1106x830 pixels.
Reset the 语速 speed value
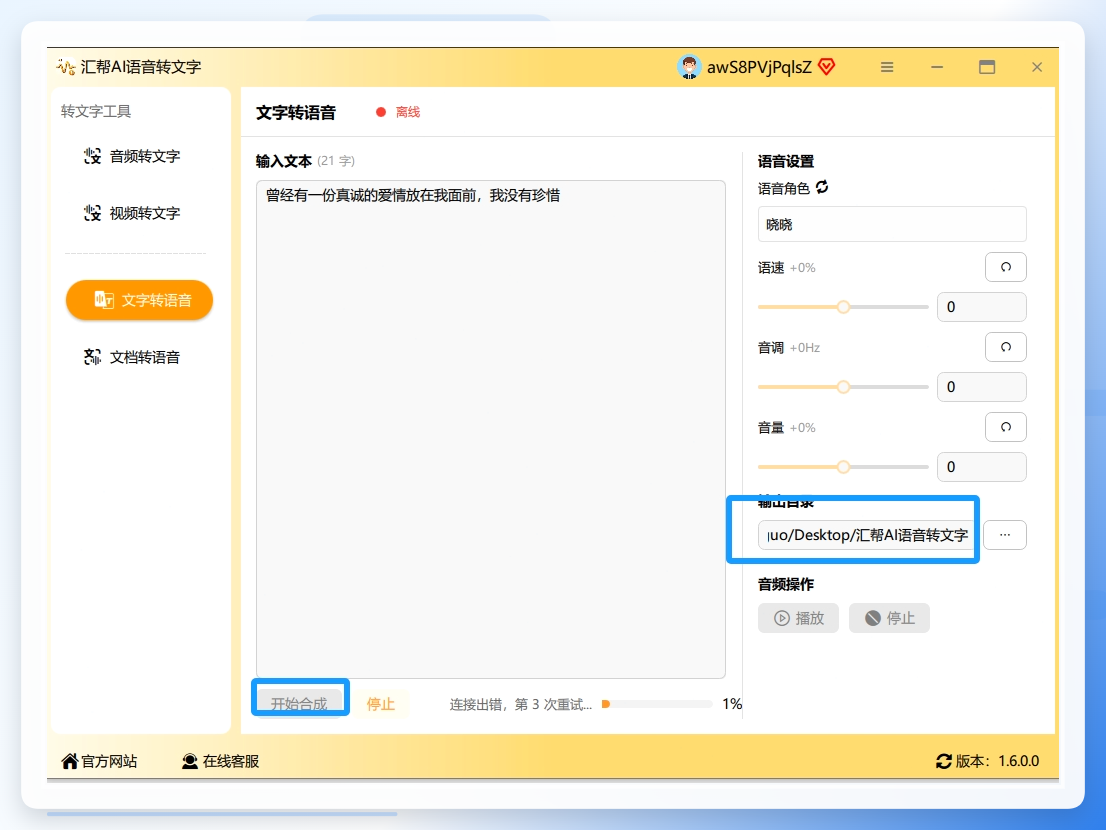1005,267
